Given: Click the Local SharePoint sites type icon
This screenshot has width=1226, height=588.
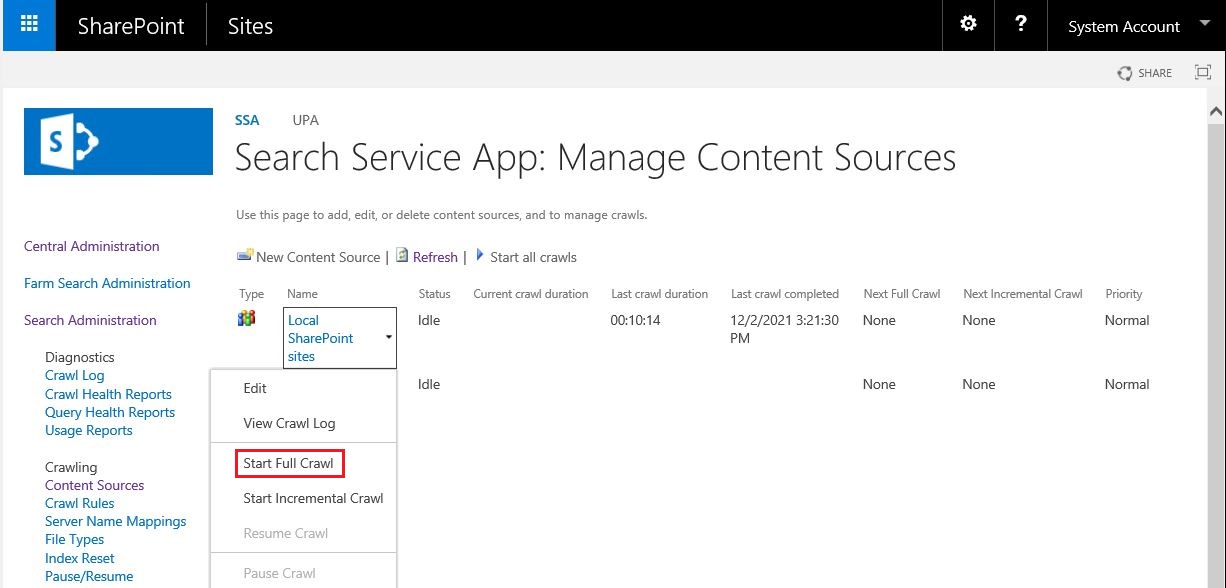Looking at the screenshot, I should (246, 319).
